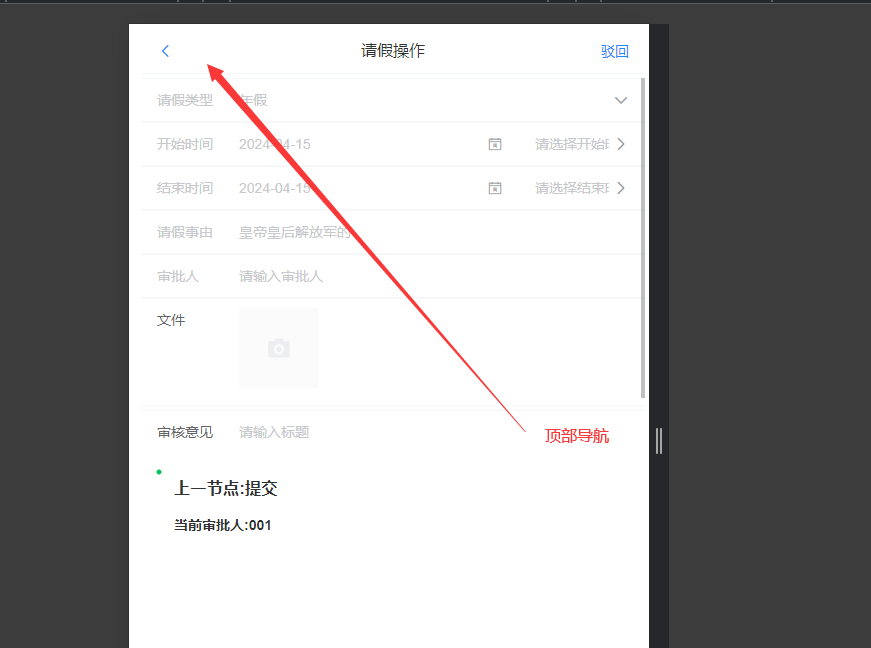871x648 pixels.
Task: Select the 结束时间 date value 2024-04-15
Action: pyautogui.click(x=274, y=188)
